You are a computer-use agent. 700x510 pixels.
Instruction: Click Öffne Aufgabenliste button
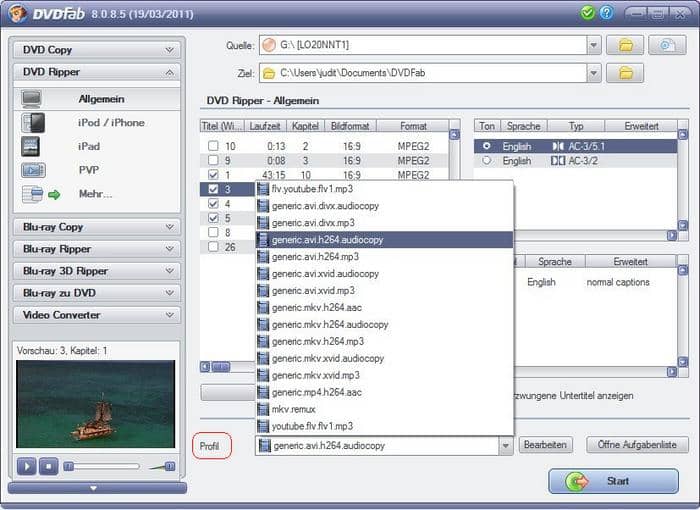[x=637, y=445]
